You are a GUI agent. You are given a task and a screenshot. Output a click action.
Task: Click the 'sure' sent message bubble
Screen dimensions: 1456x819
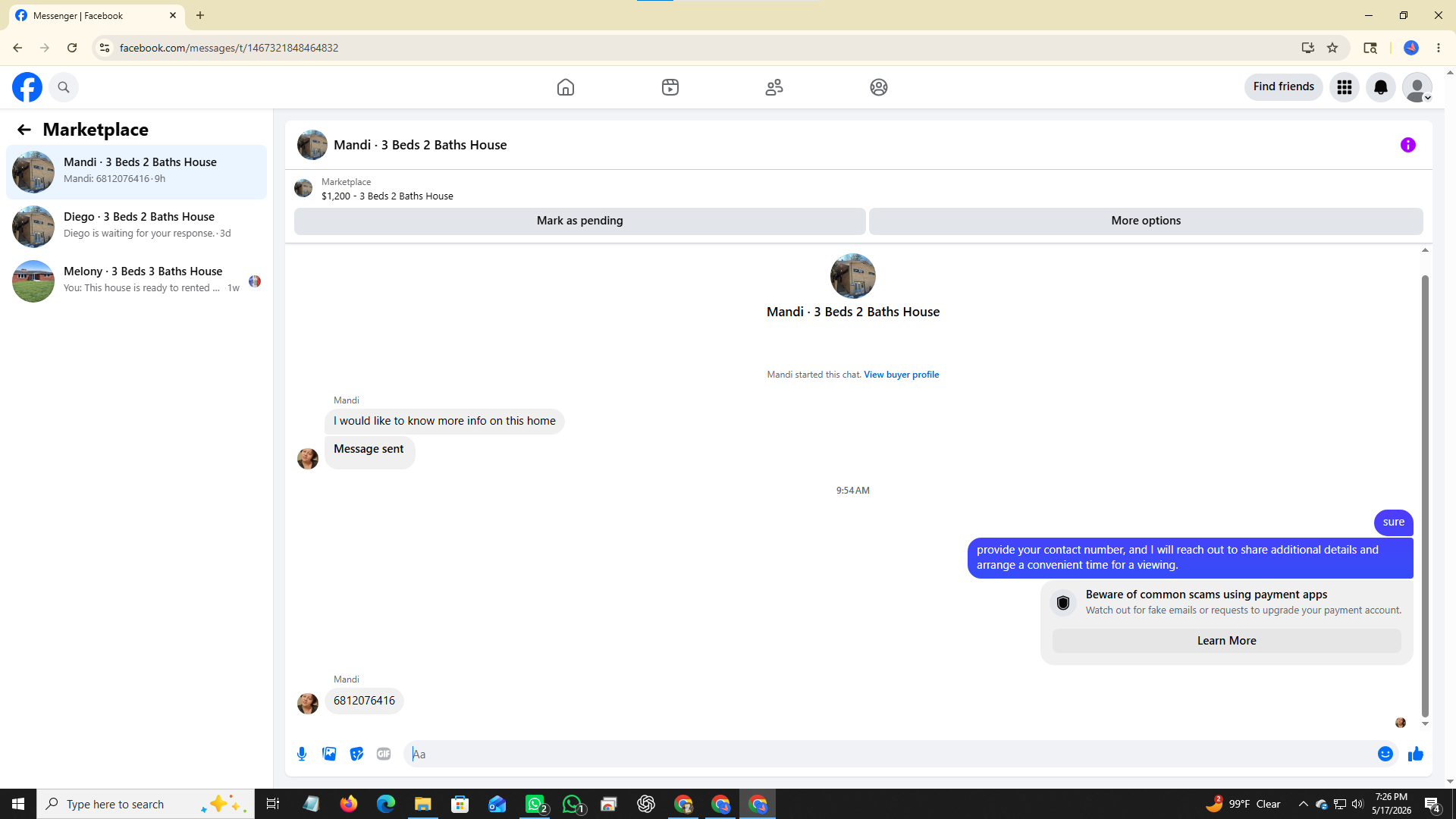coord(1394,522)
